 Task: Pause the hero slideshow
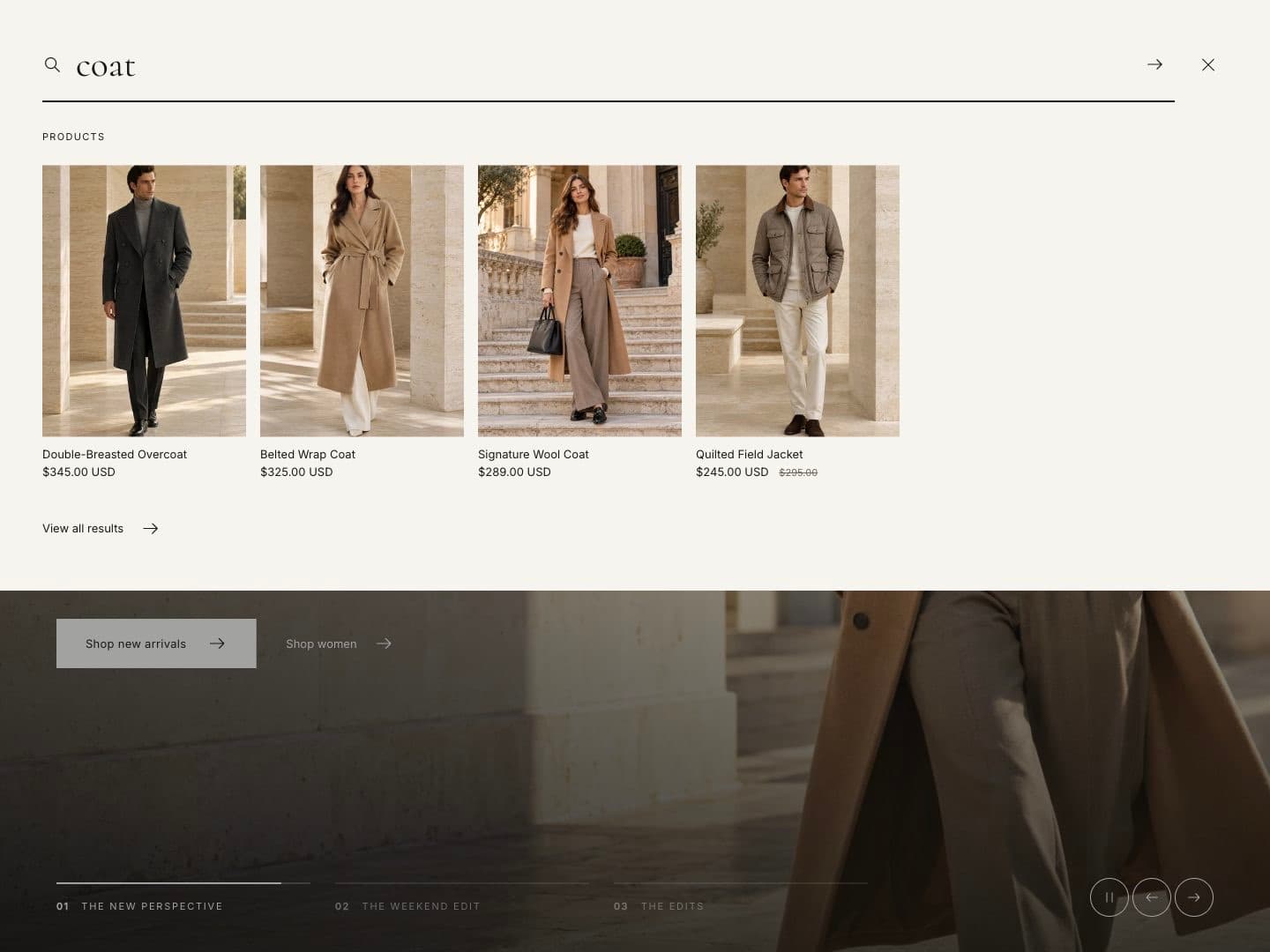tap(1109, 897)
